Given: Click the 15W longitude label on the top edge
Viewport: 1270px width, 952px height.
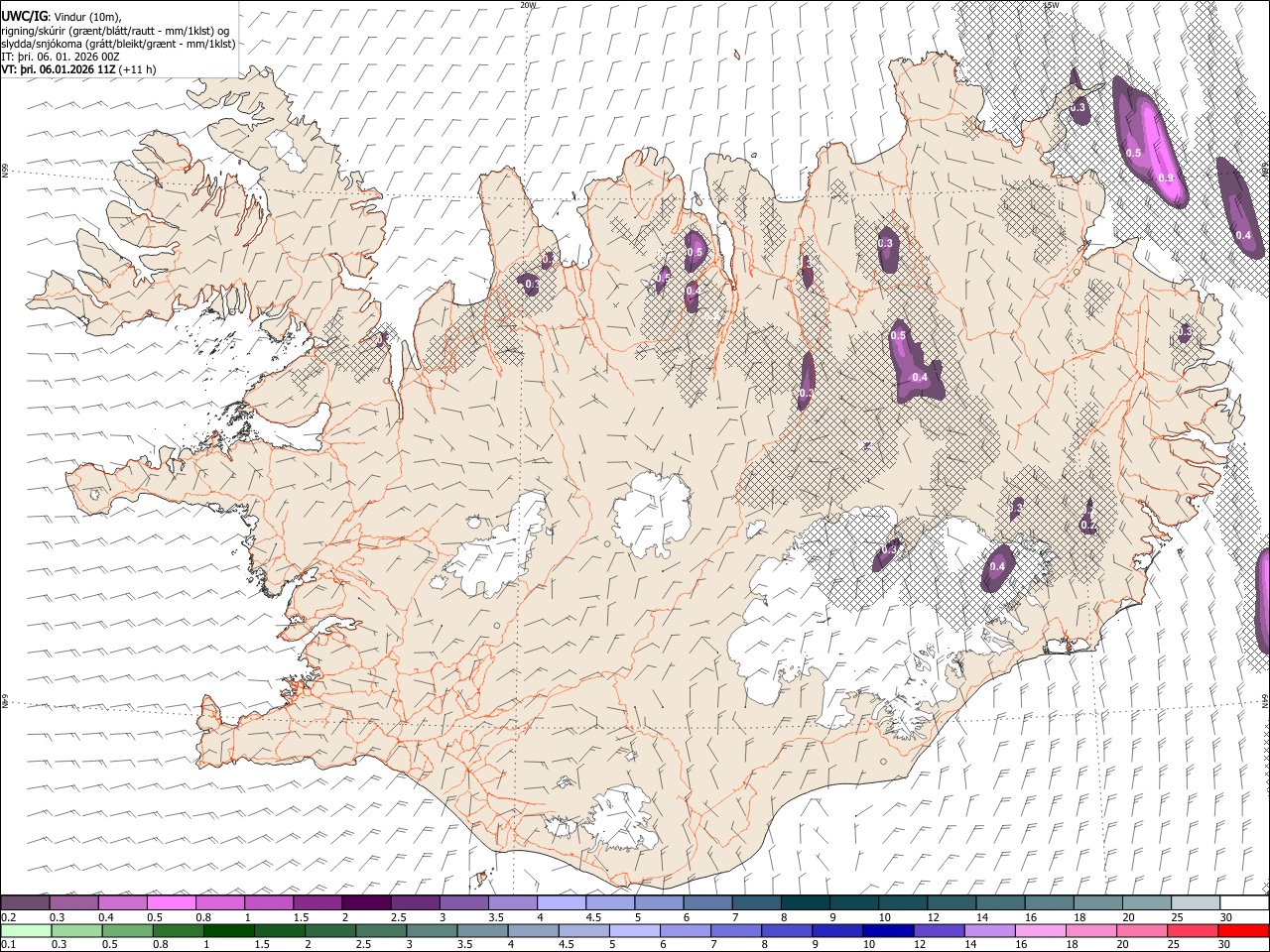Looking at the screenshot, I should tap(1052, 5).
